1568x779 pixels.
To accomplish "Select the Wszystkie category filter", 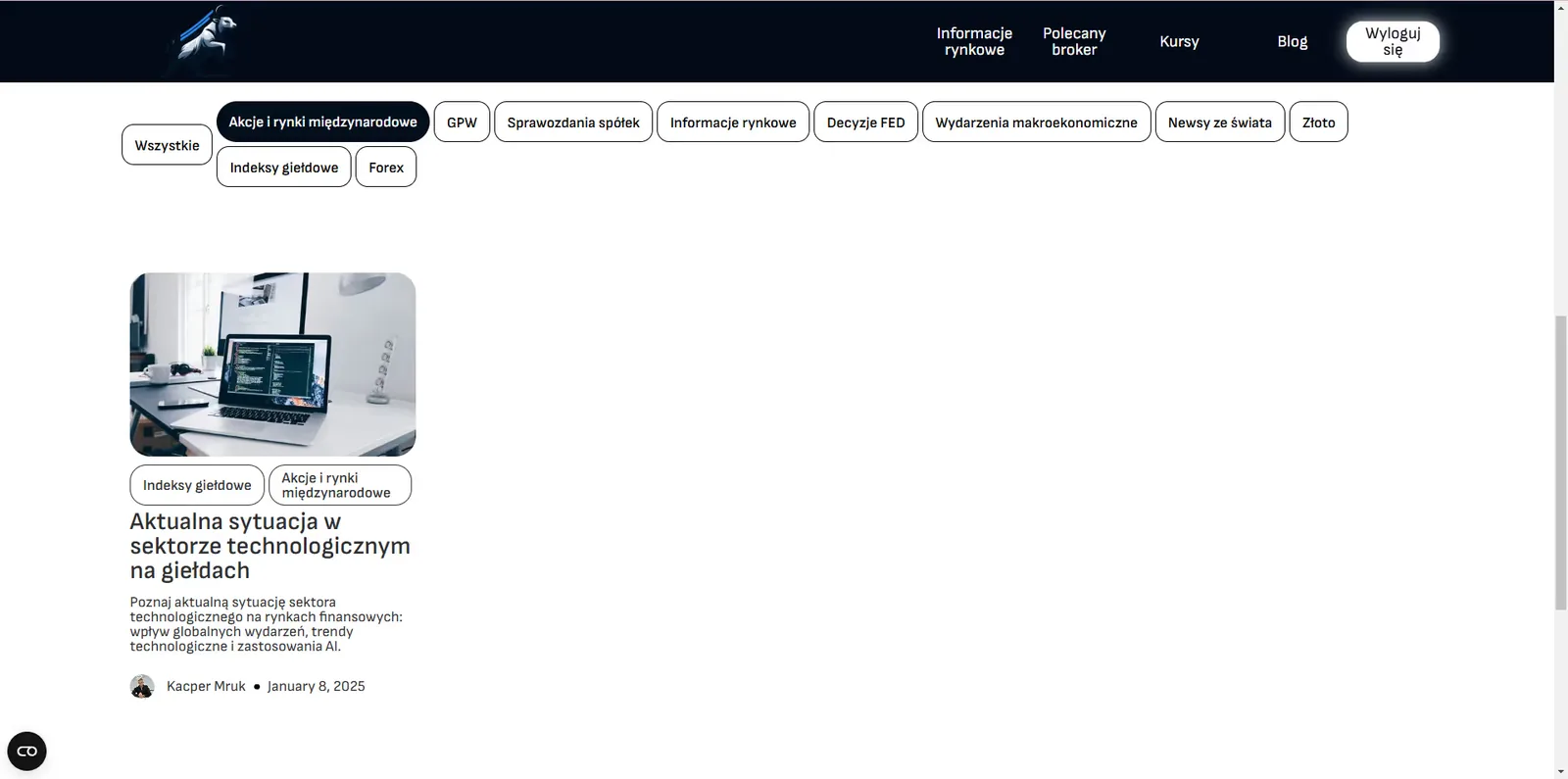I will [x=167, y=145].
